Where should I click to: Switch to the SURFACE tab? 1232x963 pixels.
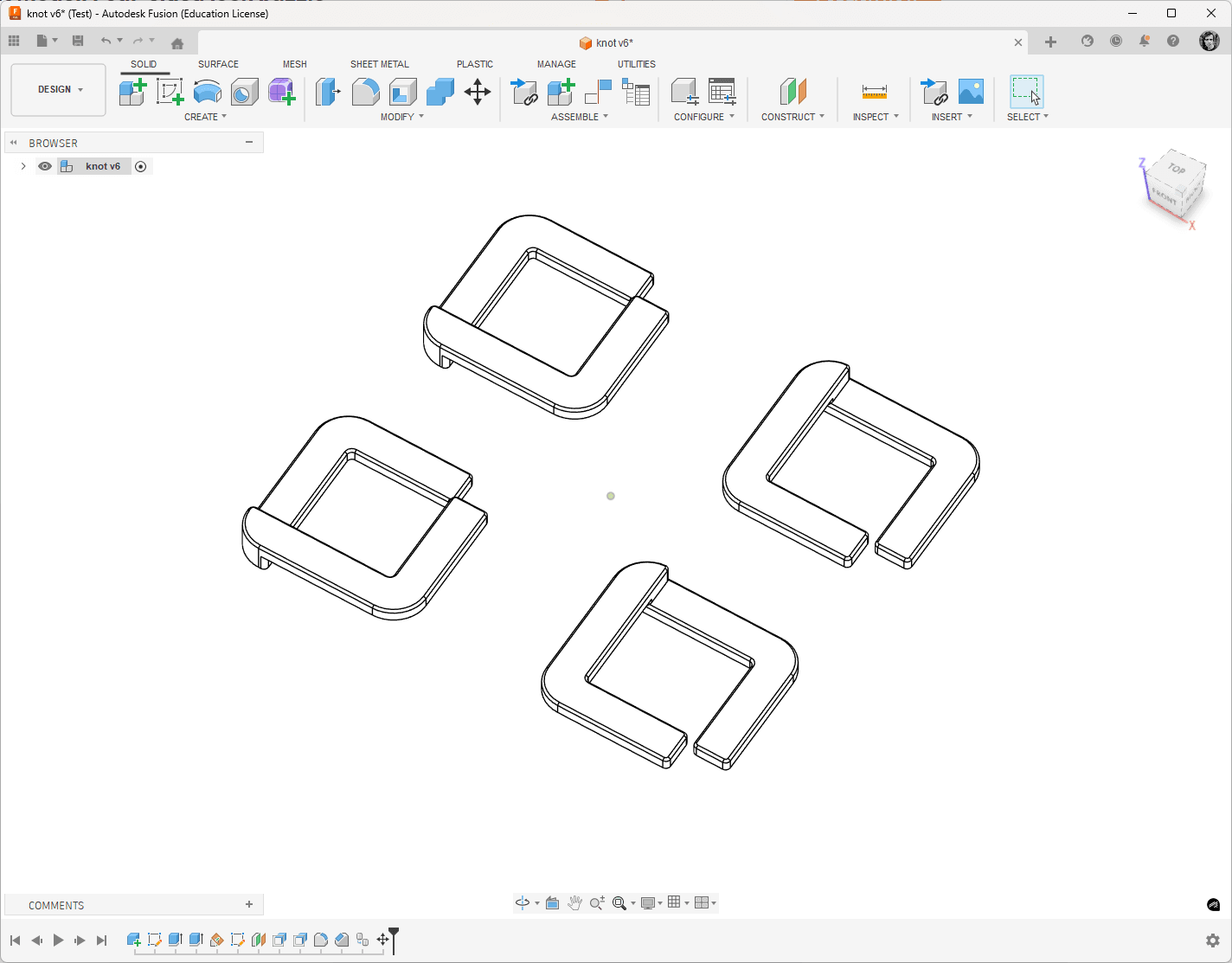218,64
